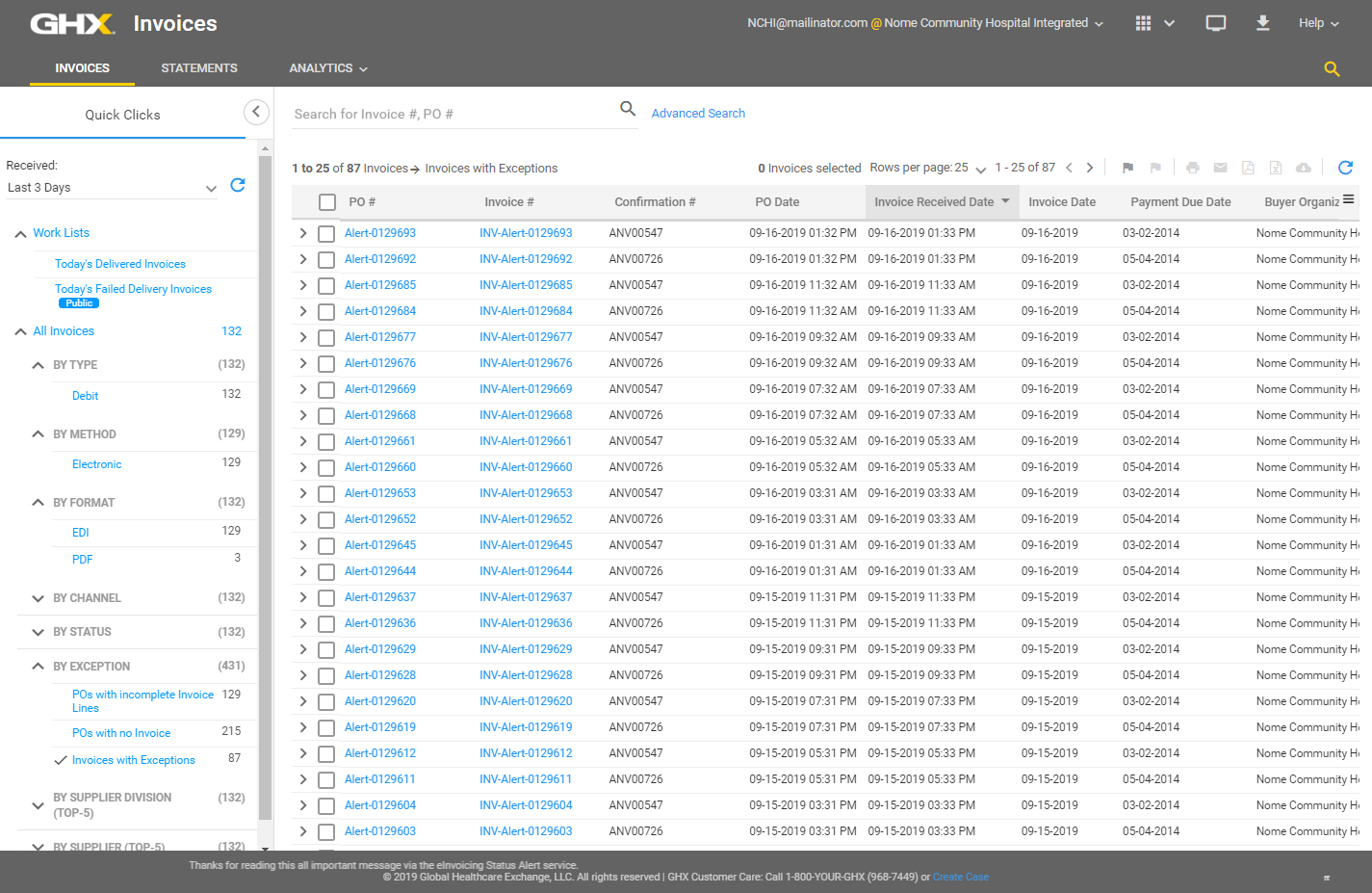Image resolution: width=1372 pixels, height=893 pixels.
Task: Click the email envelope icon
Action: pos(1220,168)
